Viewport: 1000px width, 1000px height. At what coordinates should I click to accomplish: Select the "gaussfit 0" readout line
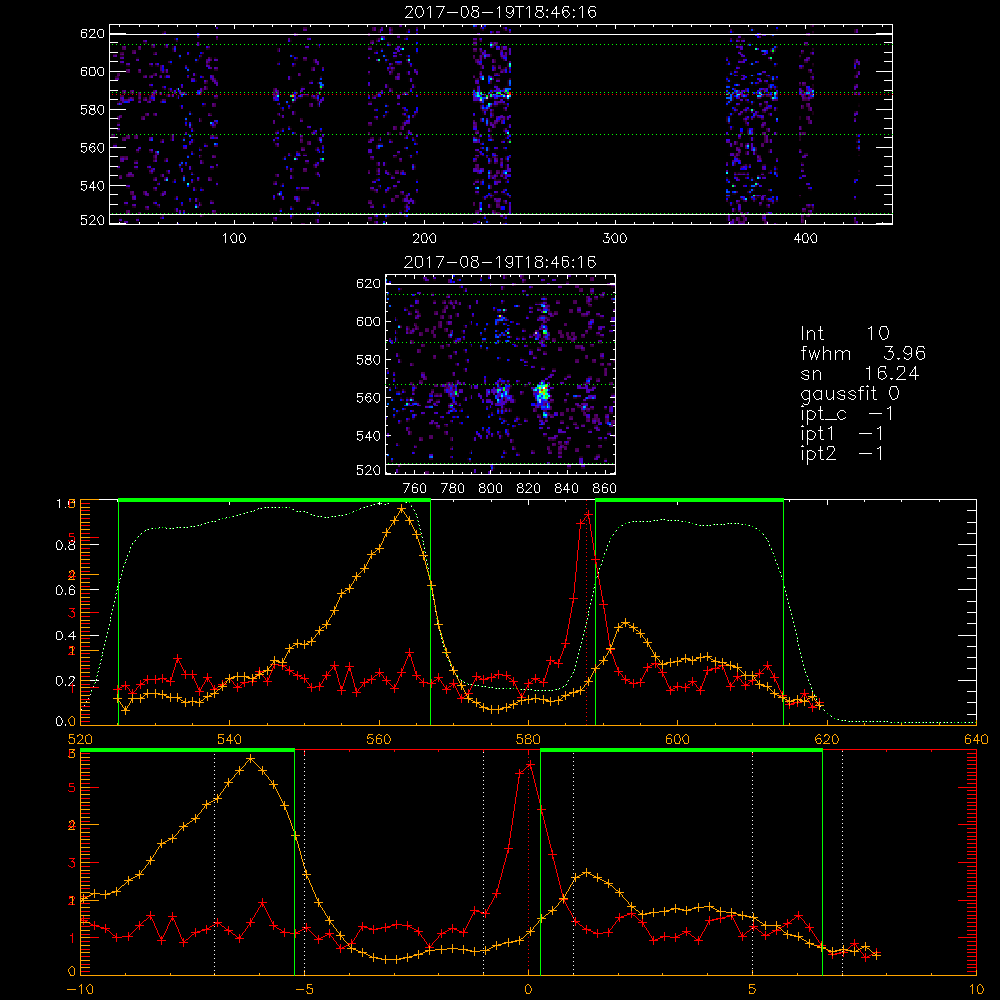point(849,393)
